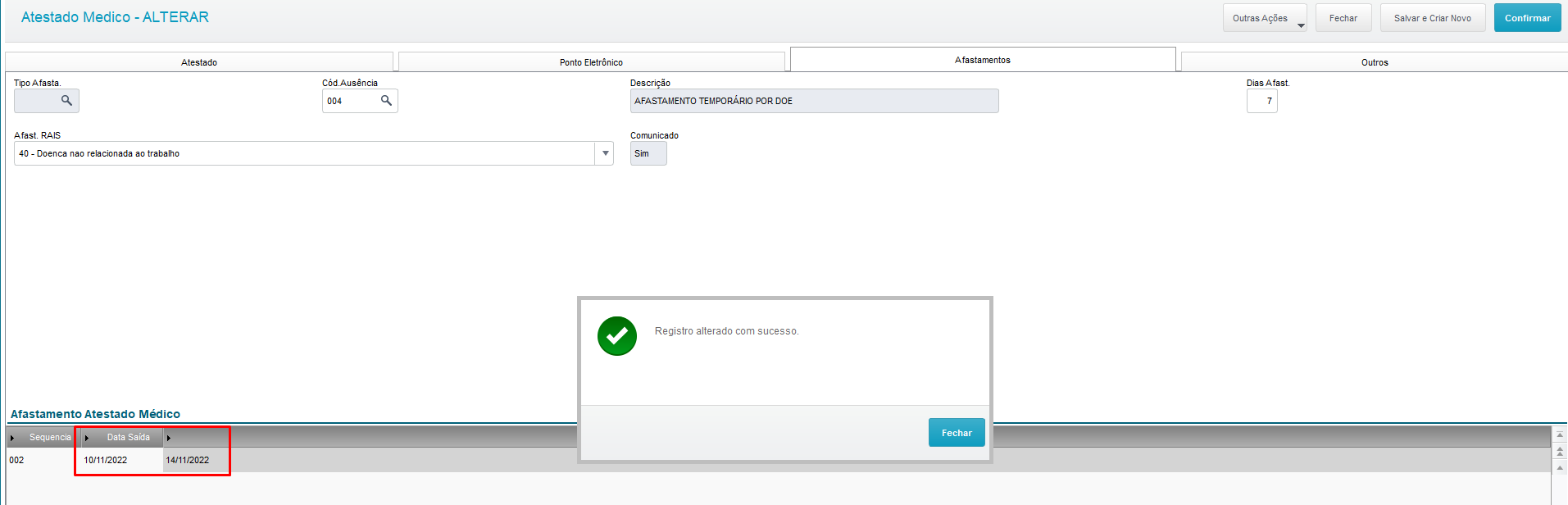Click the Data Saída column sort arrow

coord(87,438)
